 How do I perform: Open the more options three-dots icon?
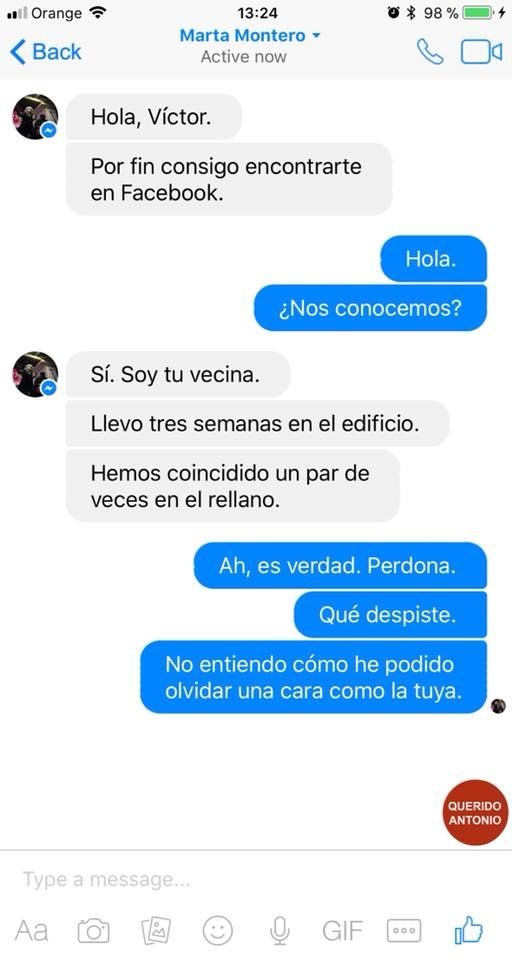tap(404, 931)
